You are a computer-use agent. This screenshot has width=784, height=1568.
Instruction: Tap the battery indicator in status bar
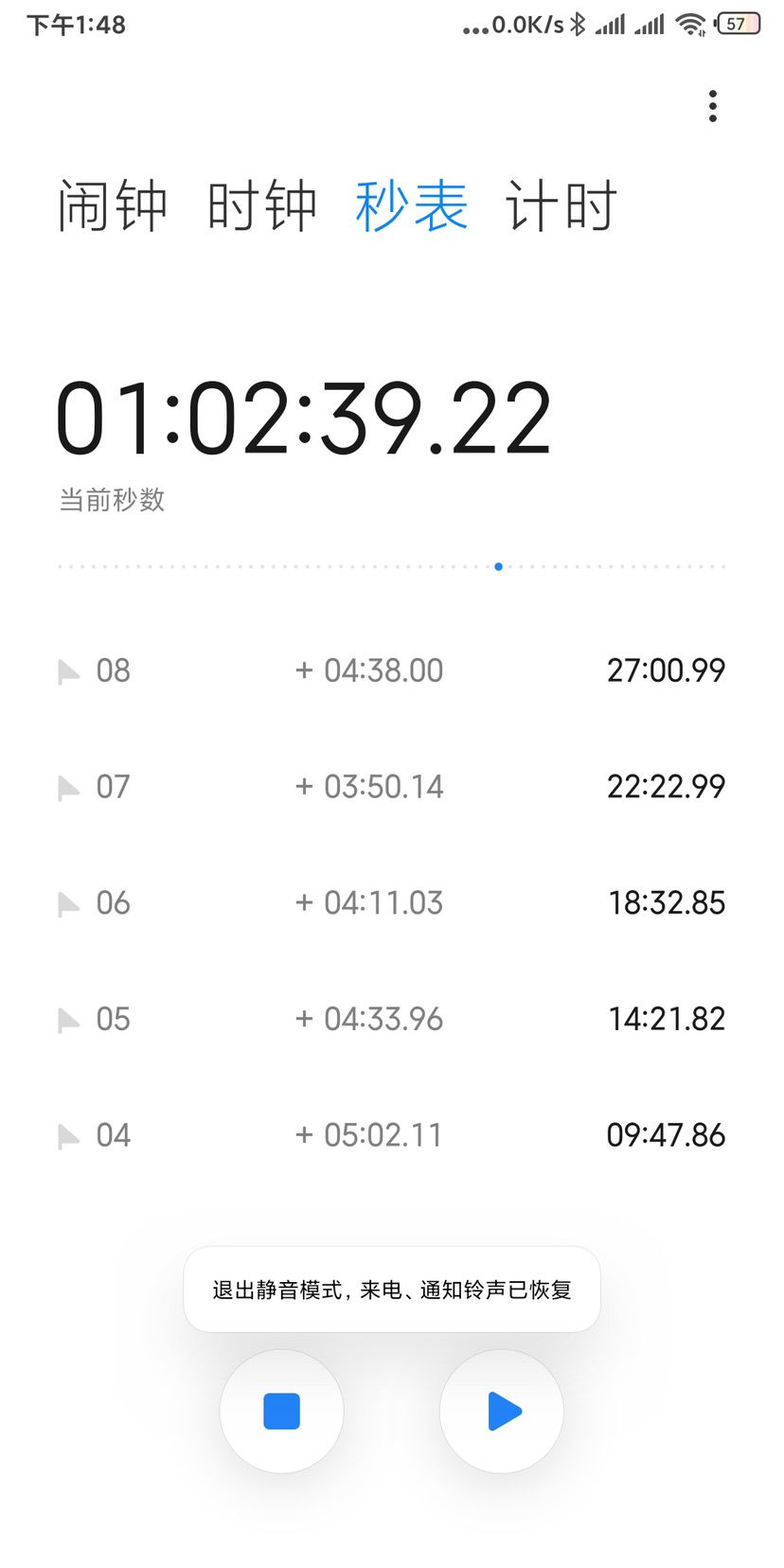pyautogui.click(x=739, y=24)
